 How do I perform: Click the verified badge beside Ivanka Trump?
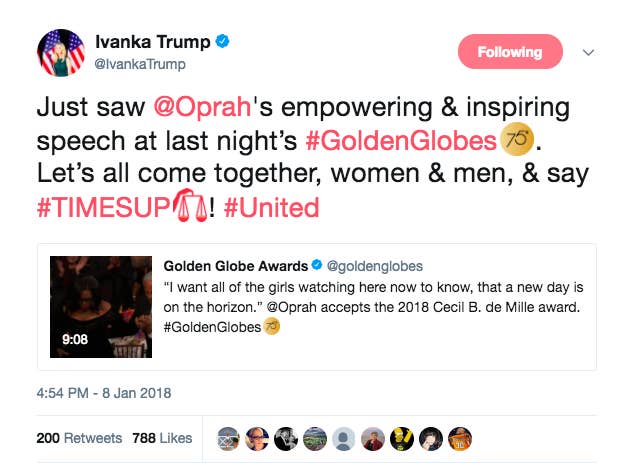point(222,41)
